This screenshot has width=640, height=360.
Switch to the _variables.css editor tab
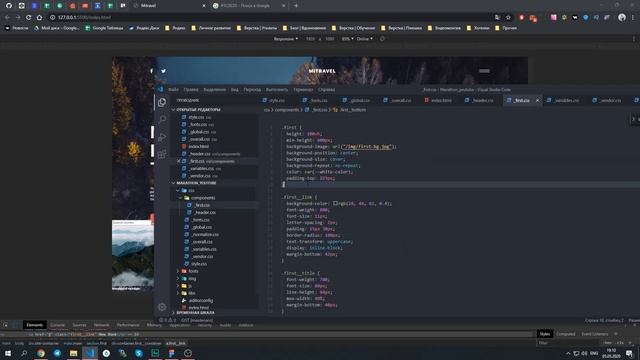click(566, 100)
